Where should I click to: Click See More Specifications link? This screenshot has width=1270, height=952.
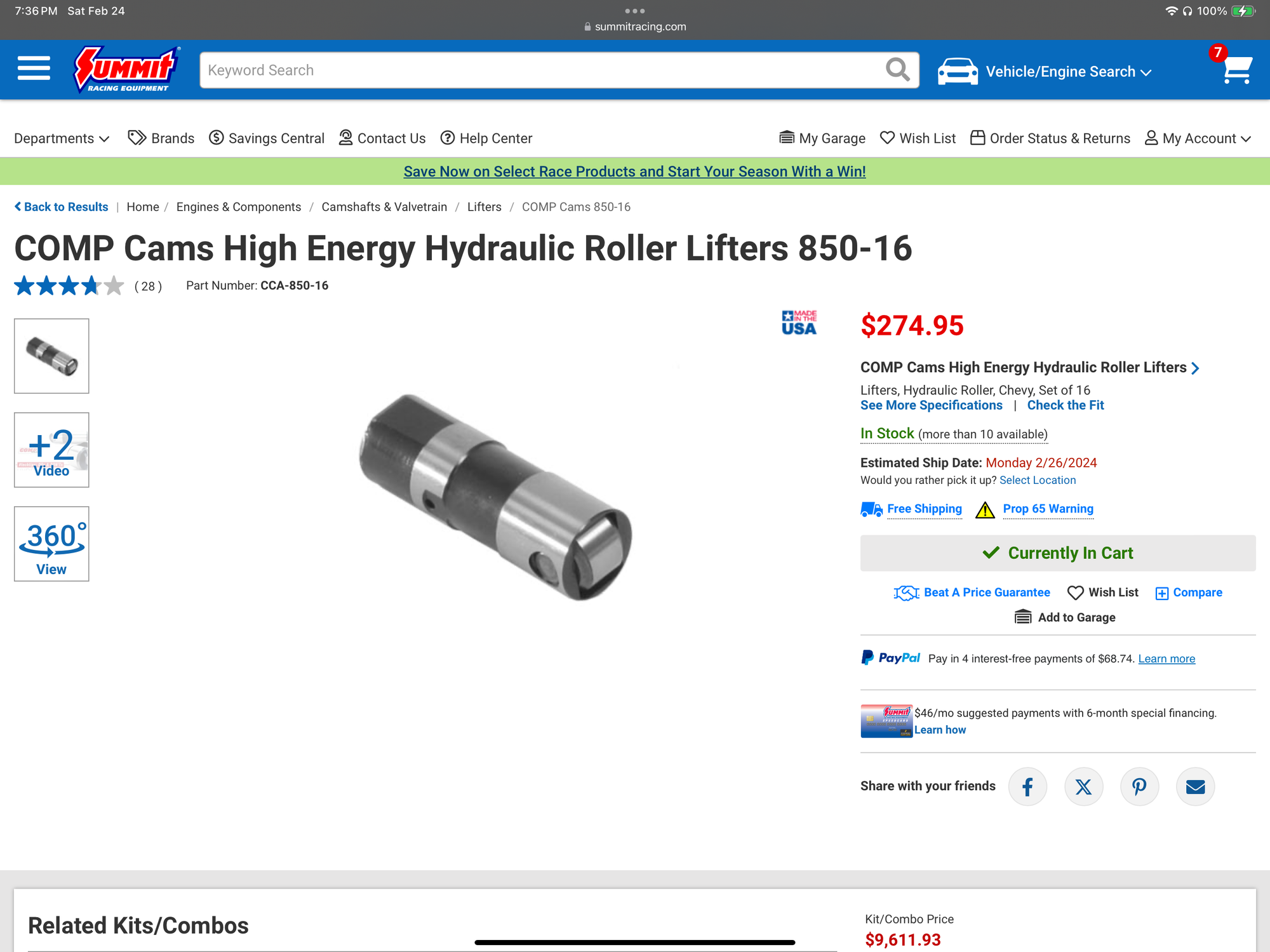(931, 405)
